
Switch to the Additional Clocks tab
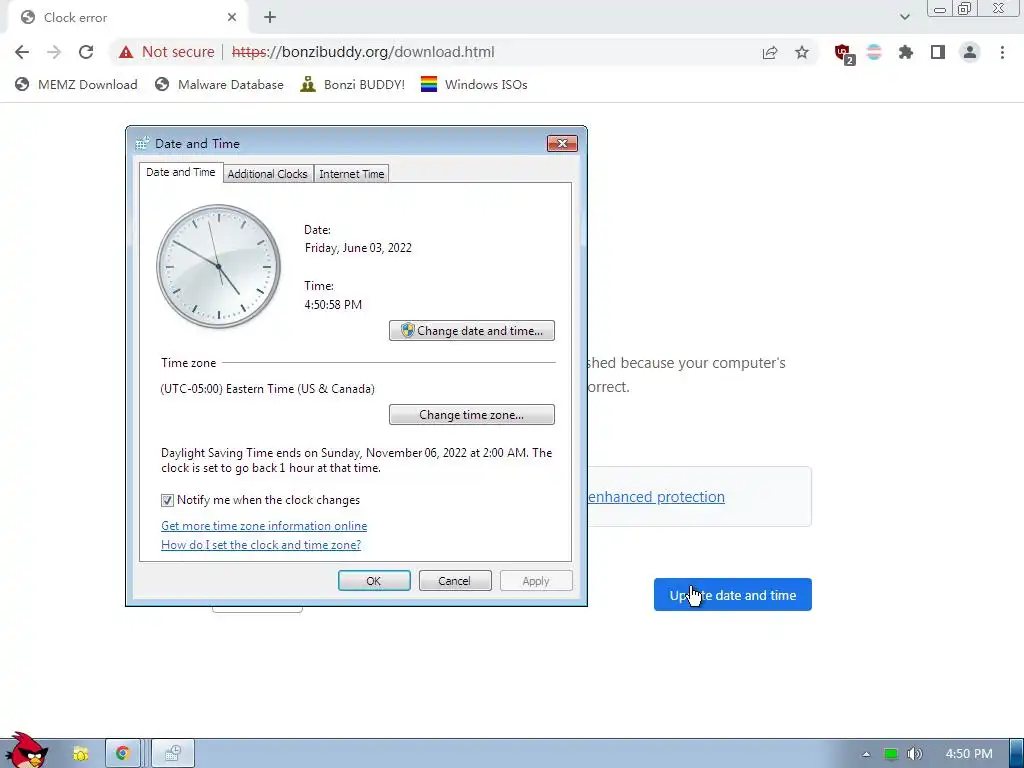268,174
